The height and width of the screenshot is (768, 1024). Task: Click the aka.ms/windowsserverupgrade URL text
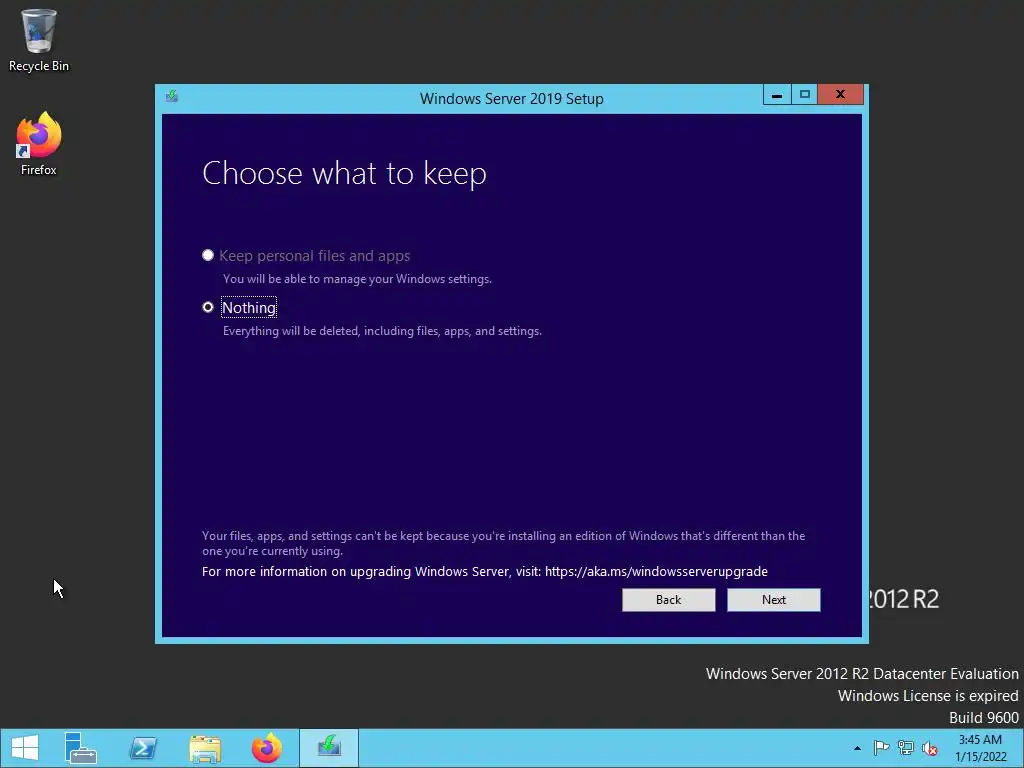pyautogui.click(x=656, y=571)
